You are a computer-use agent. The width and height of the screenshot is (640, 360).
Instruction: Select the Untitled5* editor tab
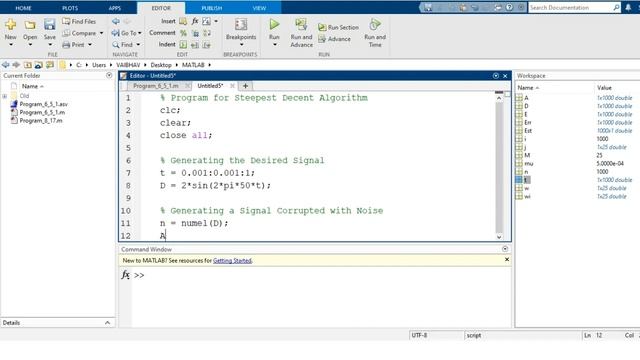[x=210, y=86]
